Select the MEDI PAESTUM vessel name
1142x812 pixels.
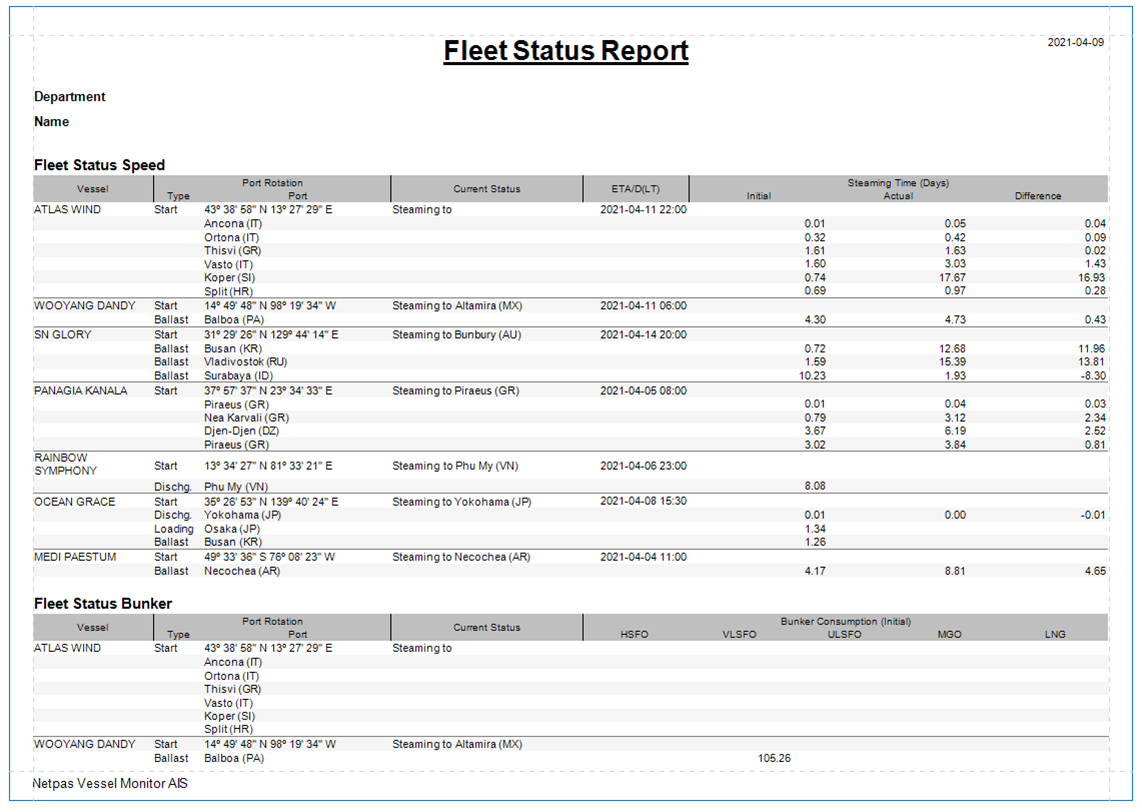click(75, 557)
